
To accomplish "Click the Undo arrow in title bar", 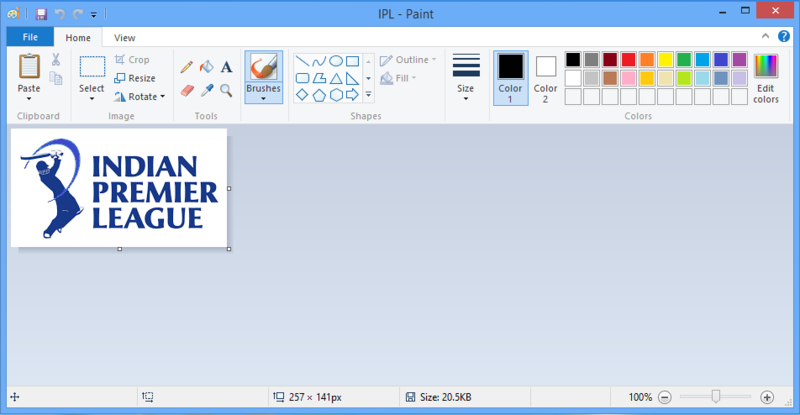I will pyautogui.click(x=60, y=14).
